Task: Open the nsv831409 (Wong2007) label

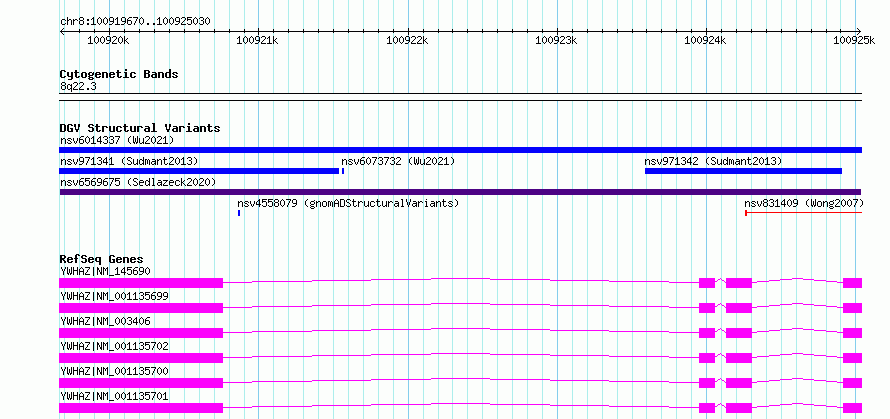Action: coord(804,203)
